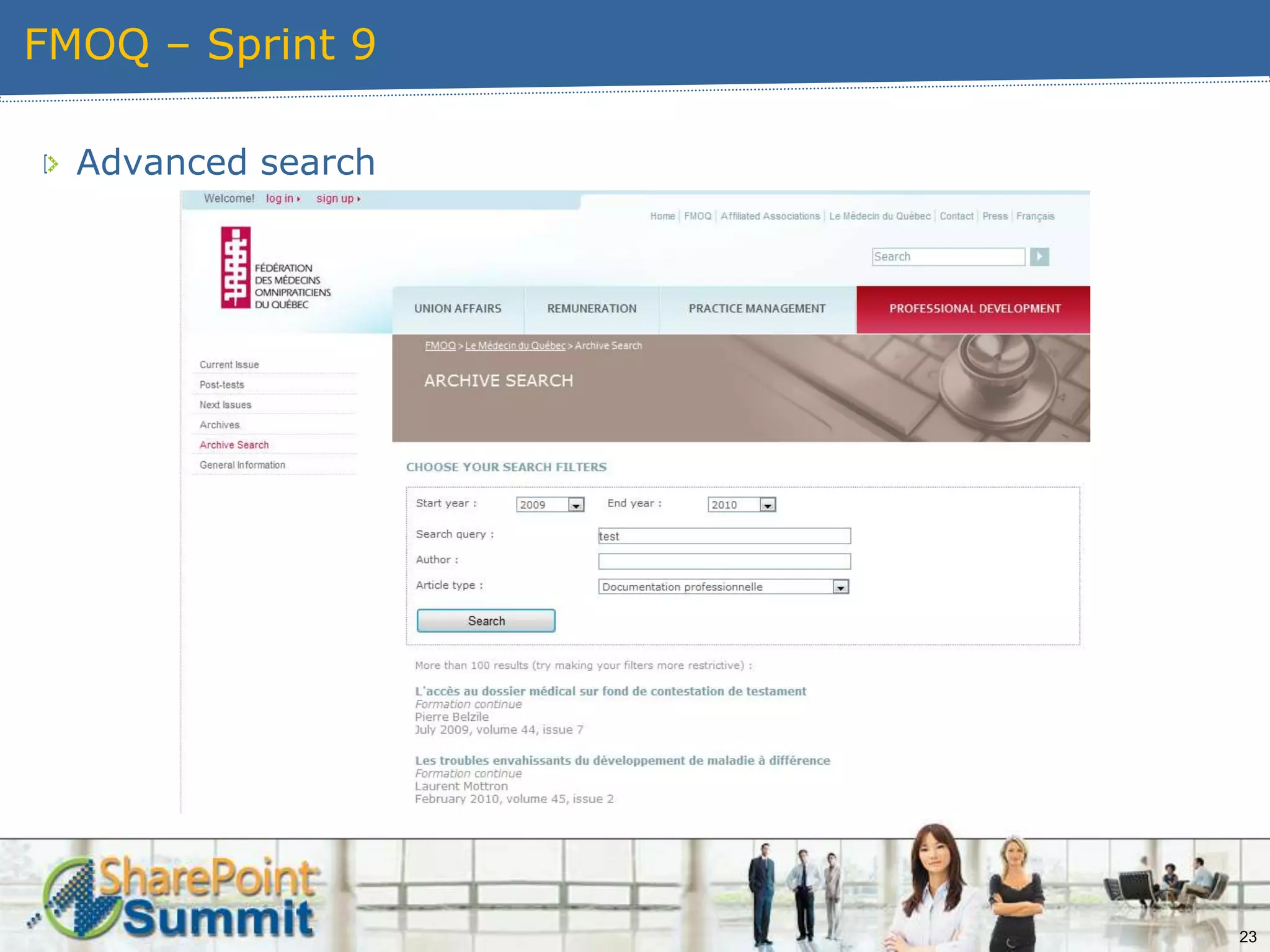Open the End year dropdown
Screen dimensions: 1270x952
point(742,505)
